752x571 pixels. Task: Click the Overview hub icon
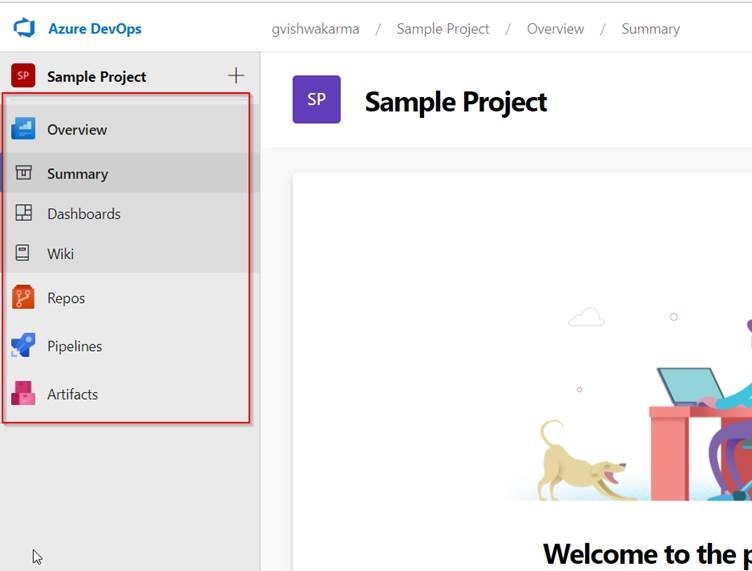coord(23,129)
